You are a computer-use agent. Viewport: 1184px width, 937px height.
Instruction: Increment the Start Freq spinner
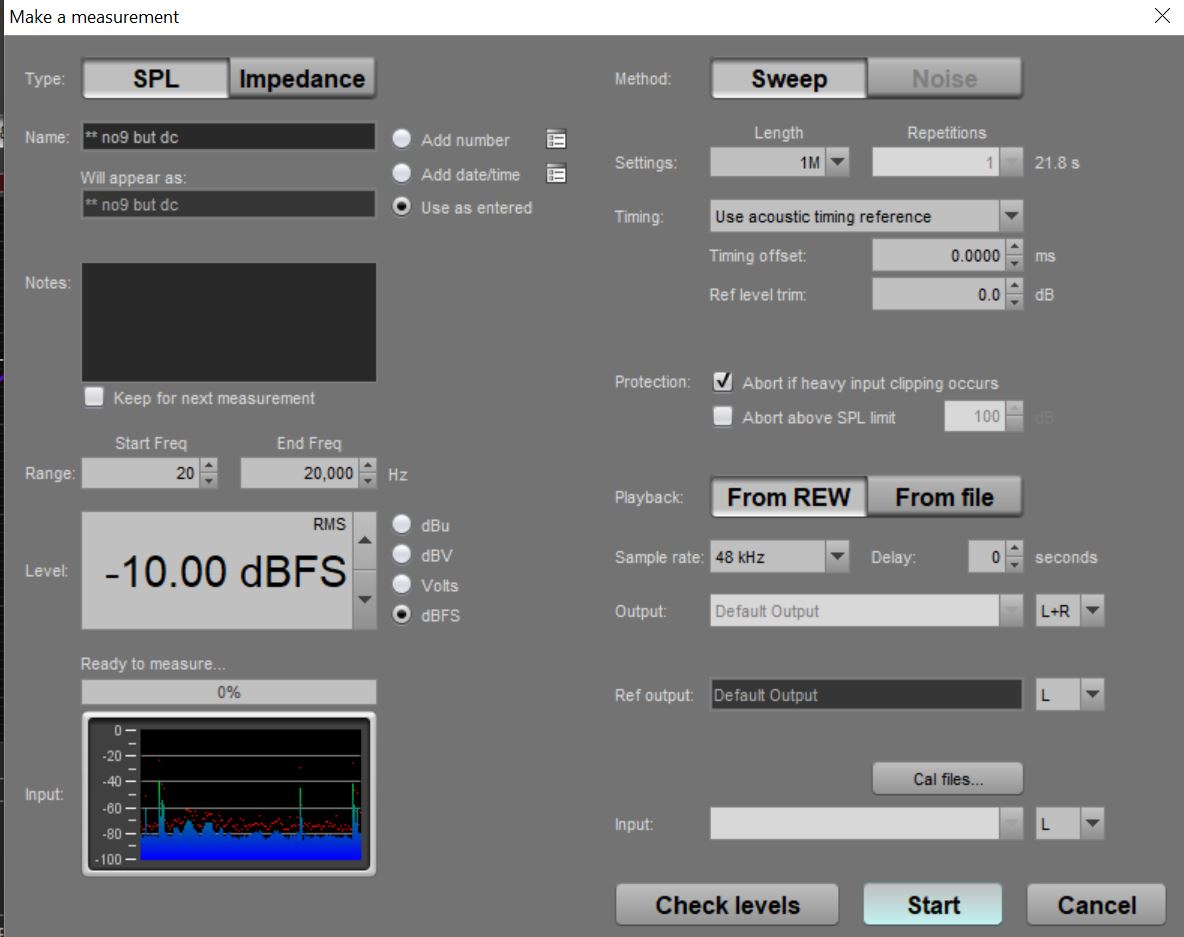[208, 466]
